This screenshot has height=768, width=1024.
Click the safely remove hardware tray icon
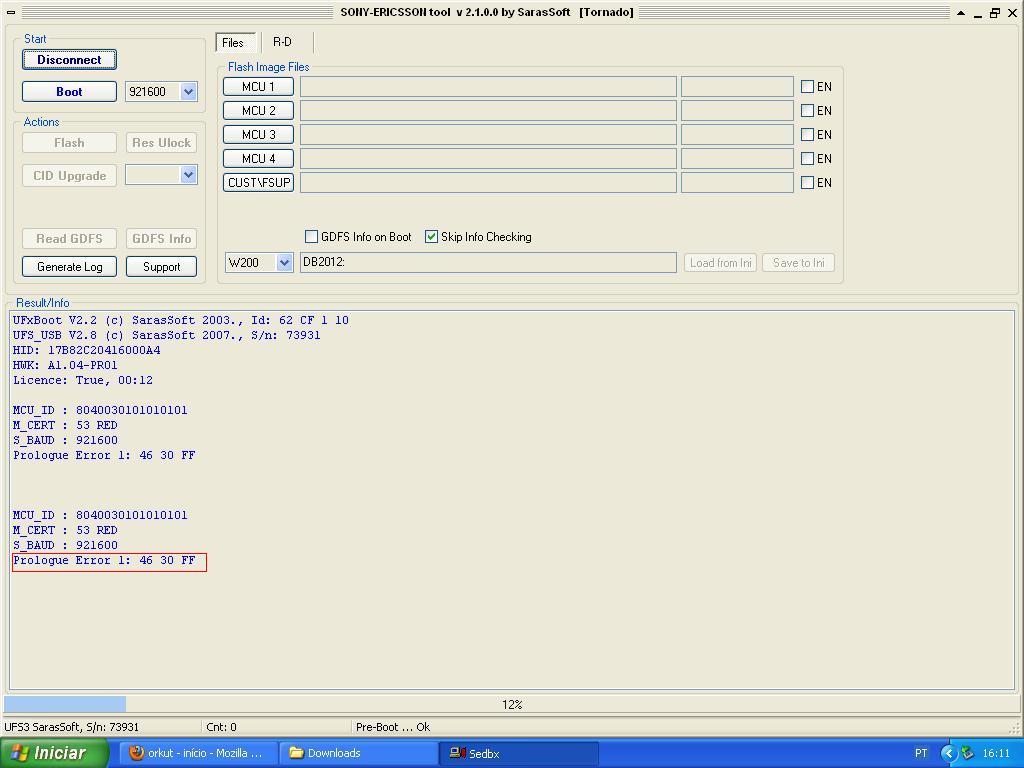967,753
